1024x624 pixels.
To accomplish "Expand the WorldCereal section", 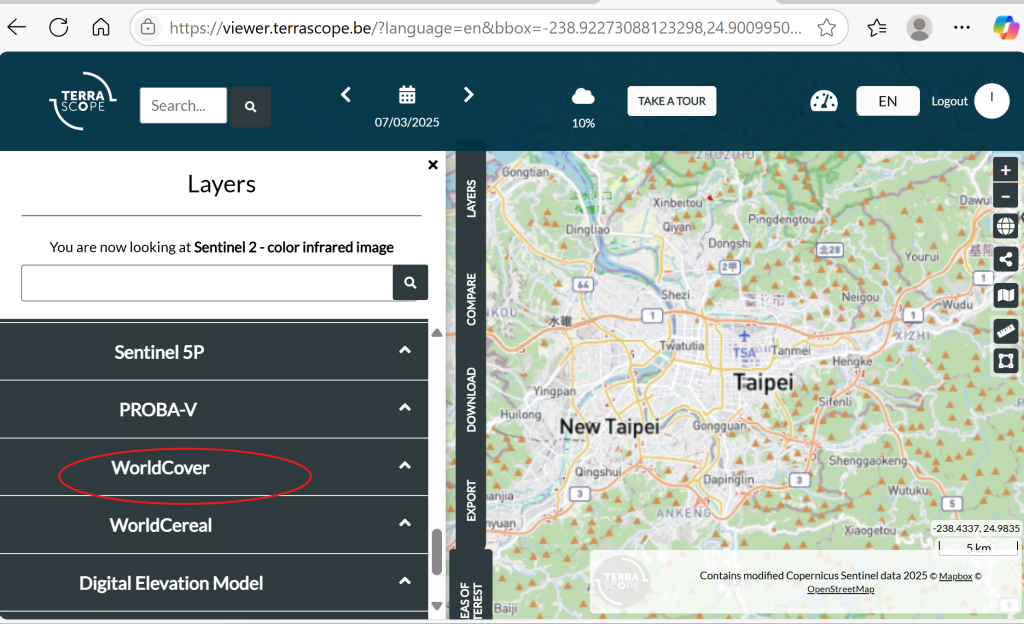I will click(x=214, y=525).
